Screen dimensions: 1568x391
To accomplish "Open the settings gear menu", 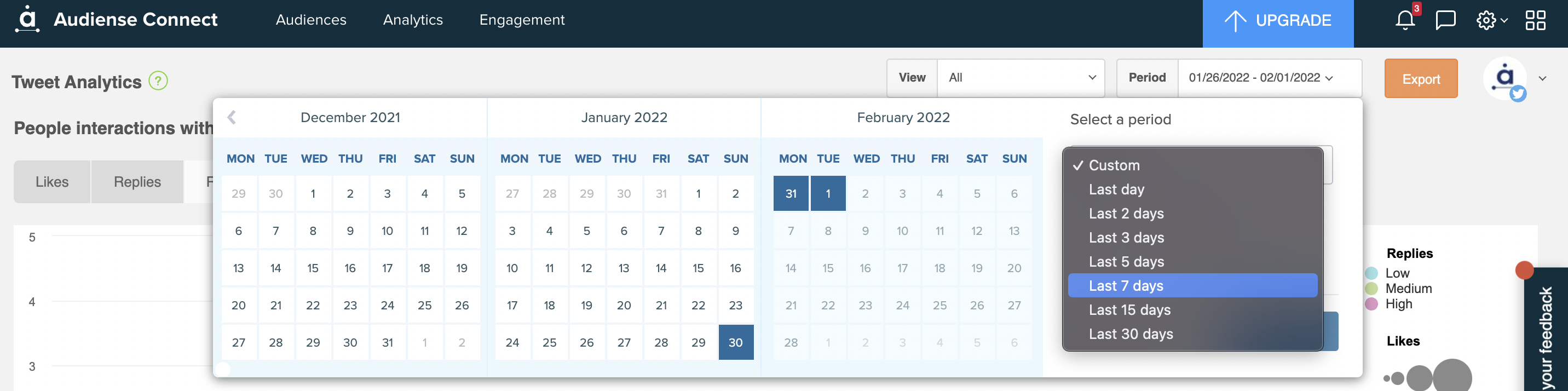I will 1491,20.
